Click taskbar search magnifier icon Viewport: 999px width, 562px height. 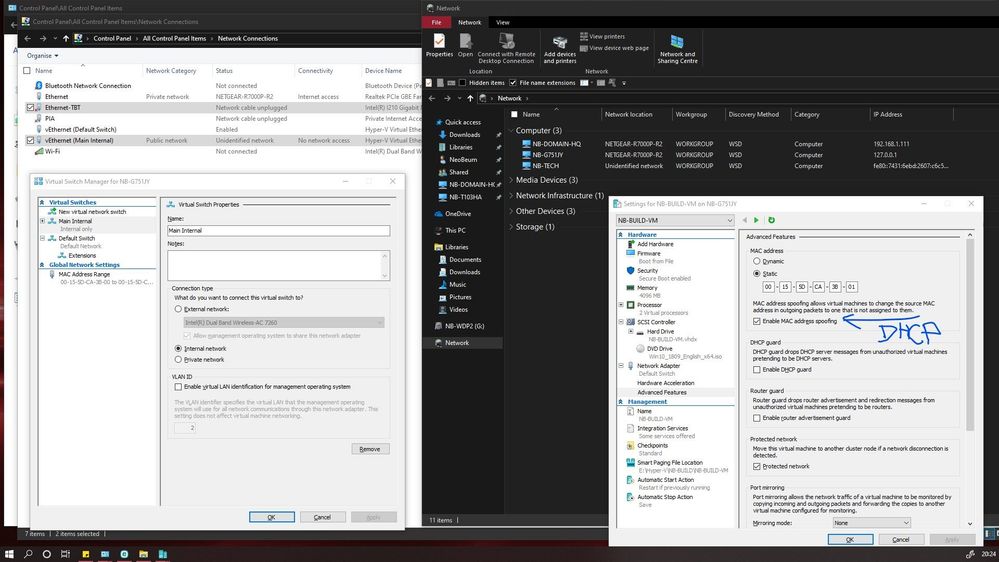(28, 554)
